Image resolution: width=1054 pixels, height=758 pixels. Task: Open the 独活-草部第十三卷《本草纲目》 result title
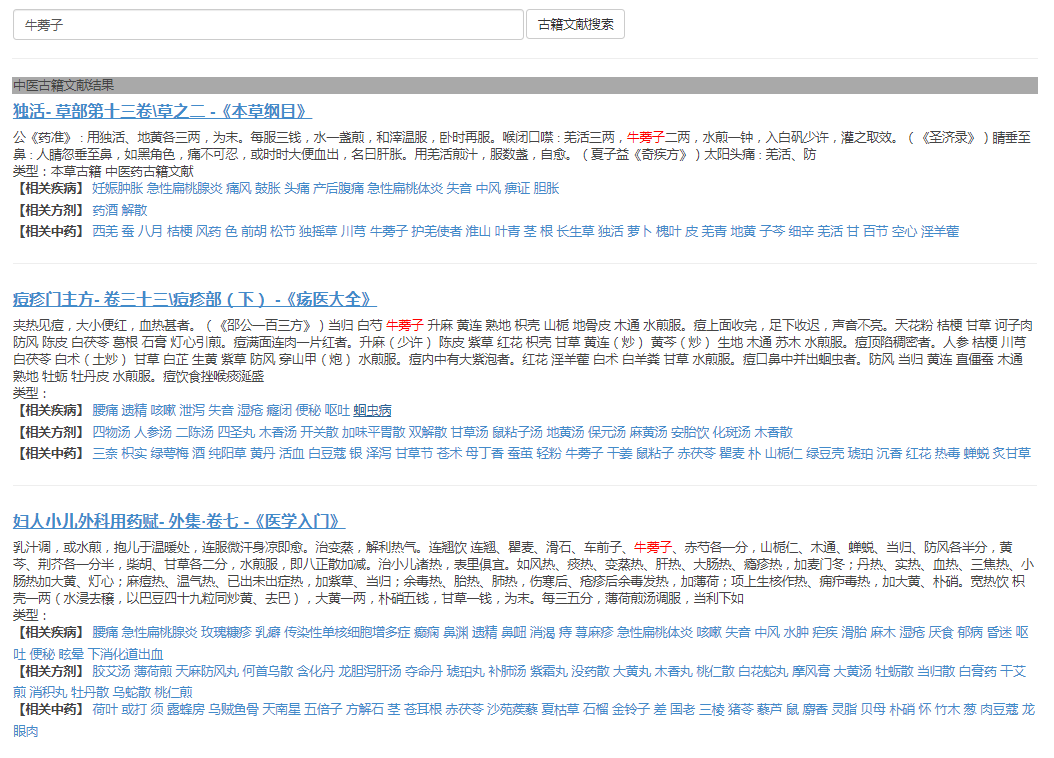(x=162, y=111)
